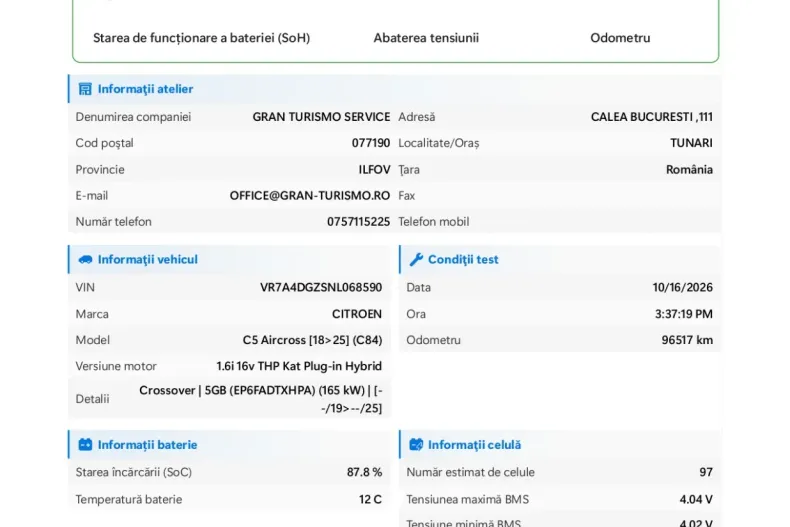
Task: Click the test date 10/16/2026
Action: coord(683,287)
